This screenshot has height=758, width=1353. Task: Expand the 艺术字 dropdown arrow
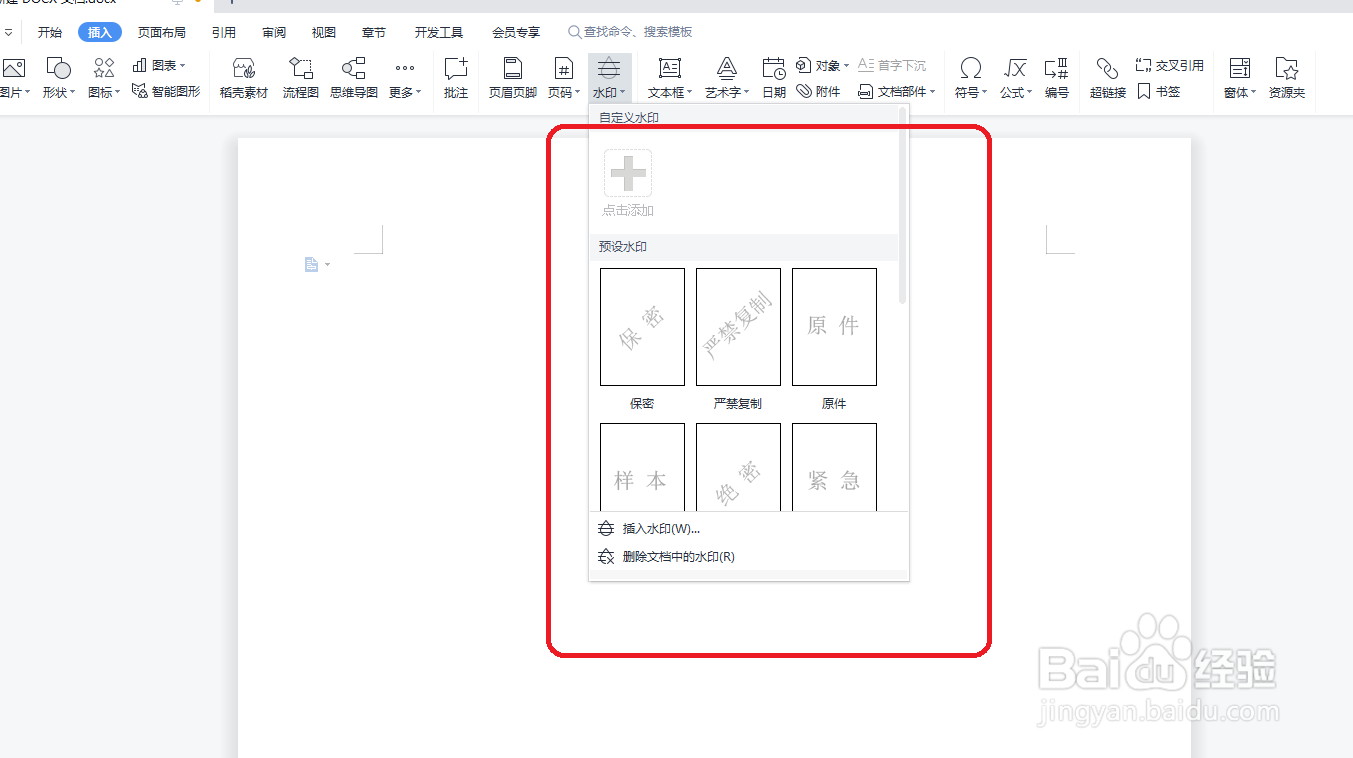tap(746, 93)
